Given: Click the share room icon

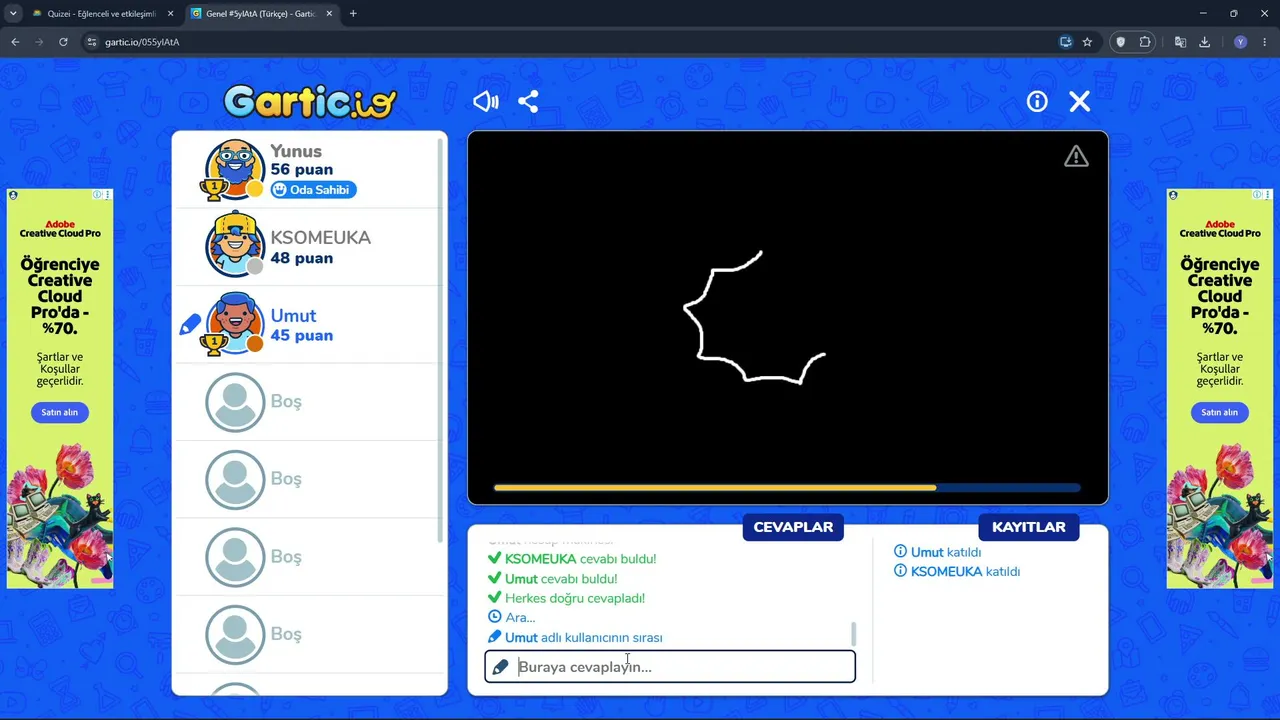Looking at the screenshot, I should click(528, 101).
